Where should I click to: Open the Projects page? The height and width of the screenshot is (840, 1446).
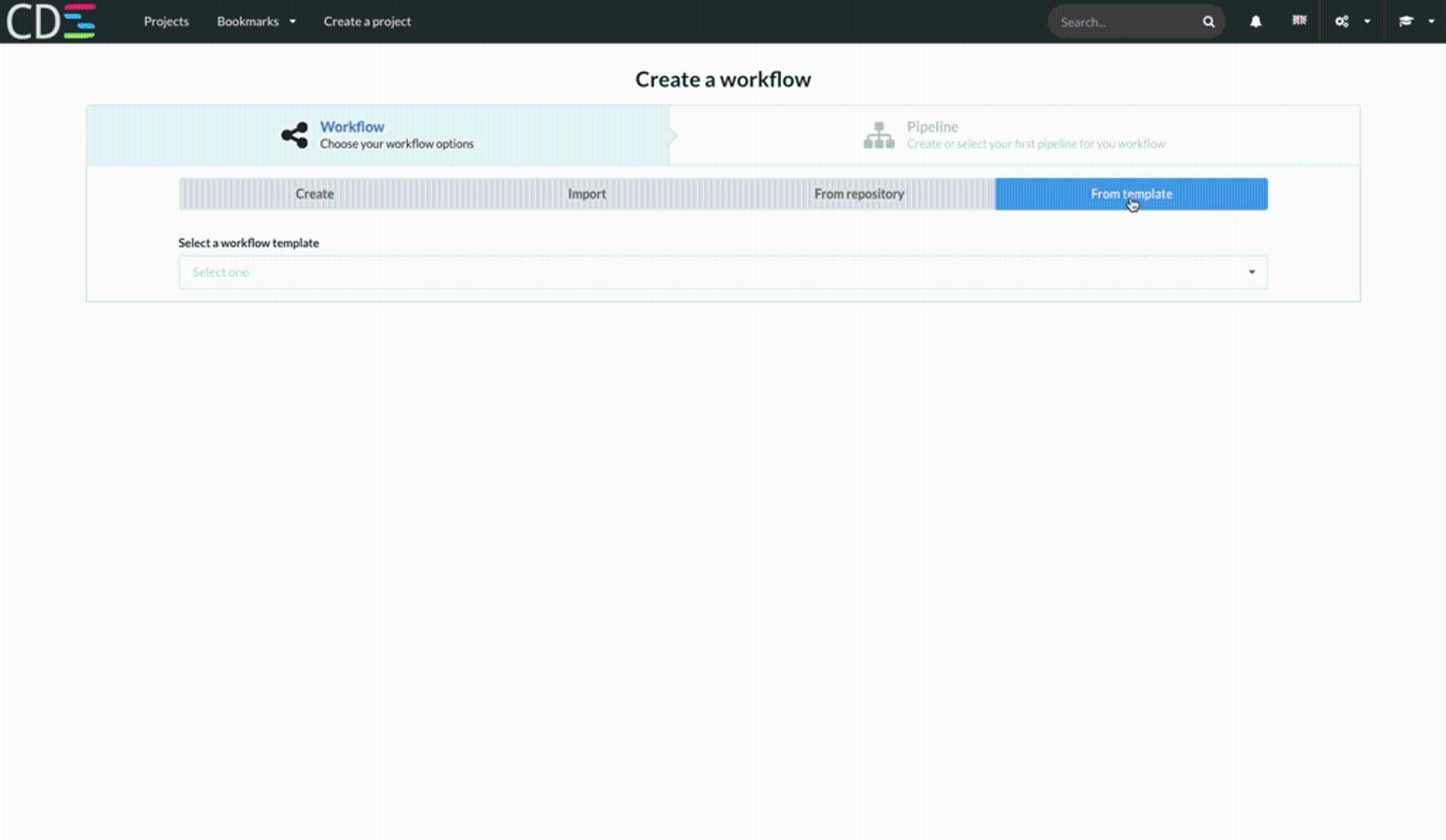pyautogui.click(x=166, y=22)
